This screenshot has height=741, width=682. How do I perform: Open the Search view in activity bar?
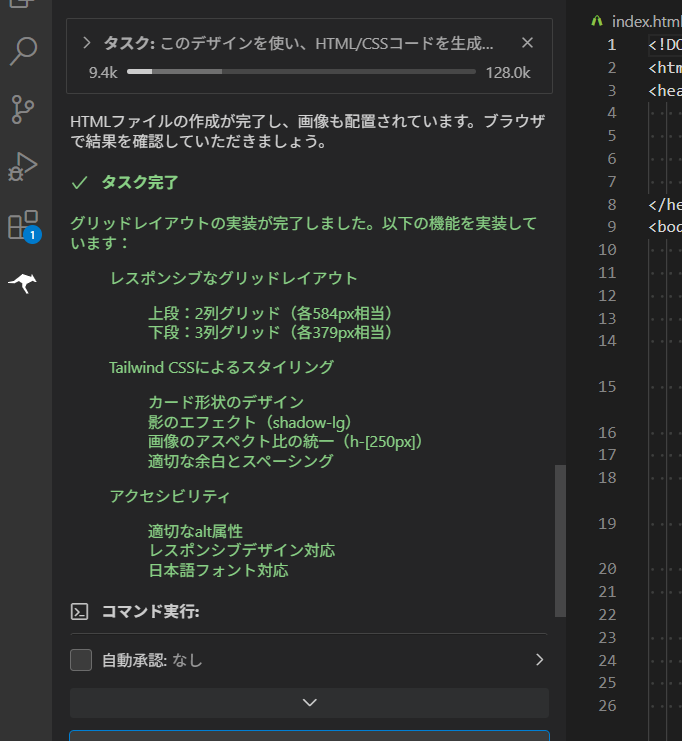[x=24, y=51]
